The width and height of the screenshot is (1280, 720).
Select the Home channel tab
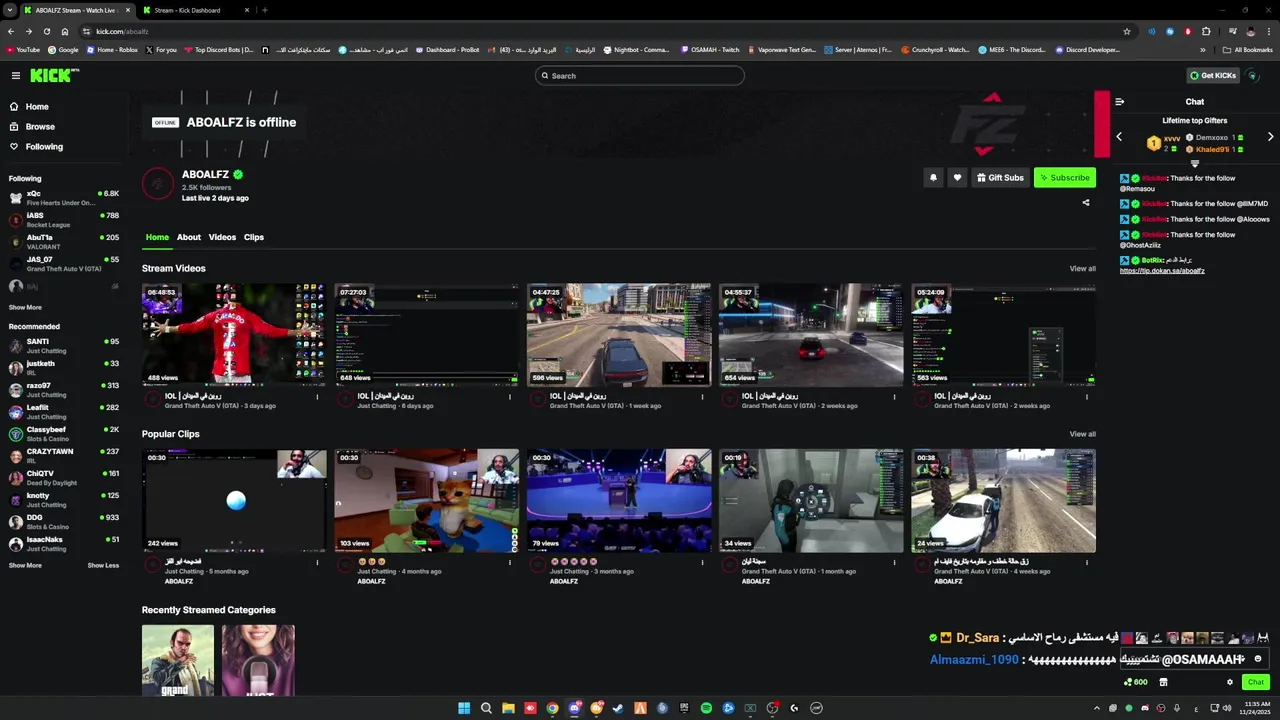(x=157, y=237)
